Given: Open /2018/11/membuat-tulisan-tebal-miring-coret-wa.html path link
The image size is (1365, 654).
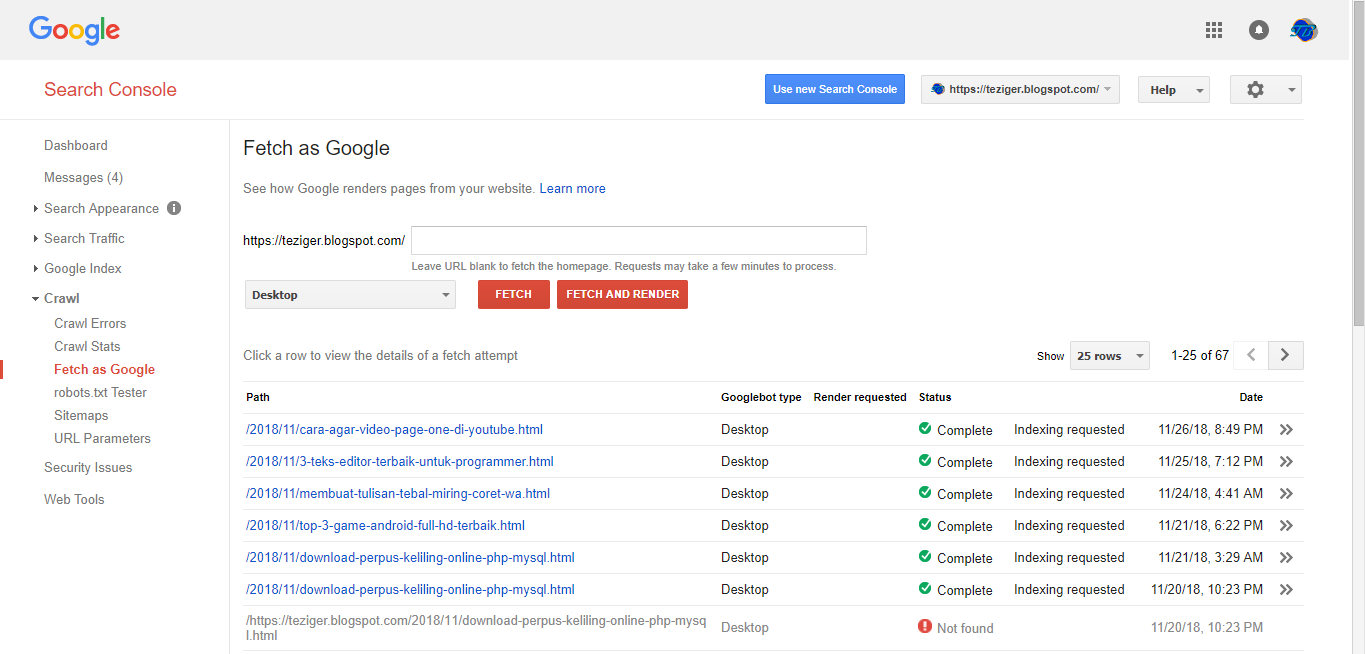Looking at the screenshot, I should 398,494.
